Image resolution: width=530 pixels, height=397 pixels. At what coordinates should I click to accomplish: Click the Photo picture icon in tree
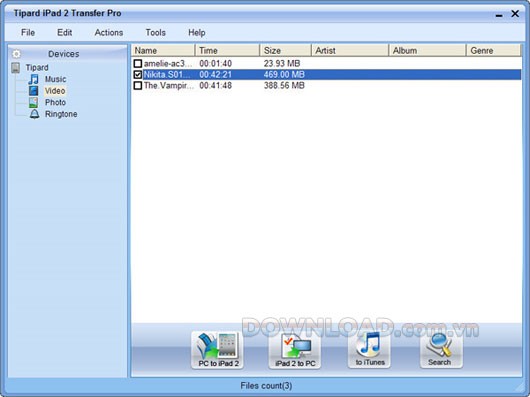tap(33, 102)
